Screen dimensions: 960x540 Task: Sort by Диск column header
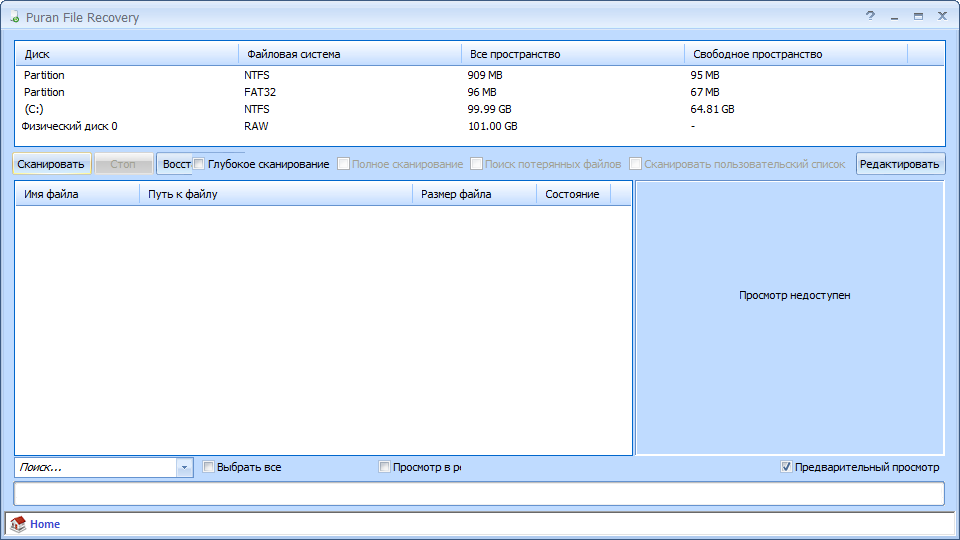tap(127, 54)
